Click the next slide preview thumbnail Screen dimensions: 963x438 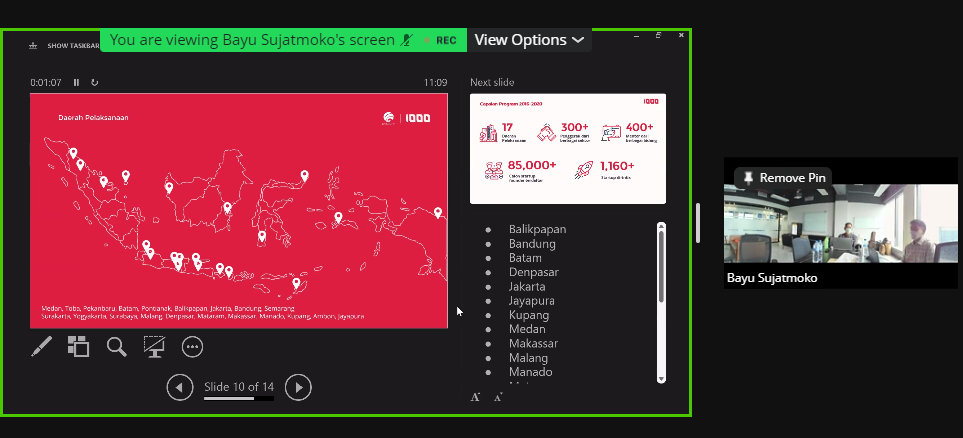567,148
